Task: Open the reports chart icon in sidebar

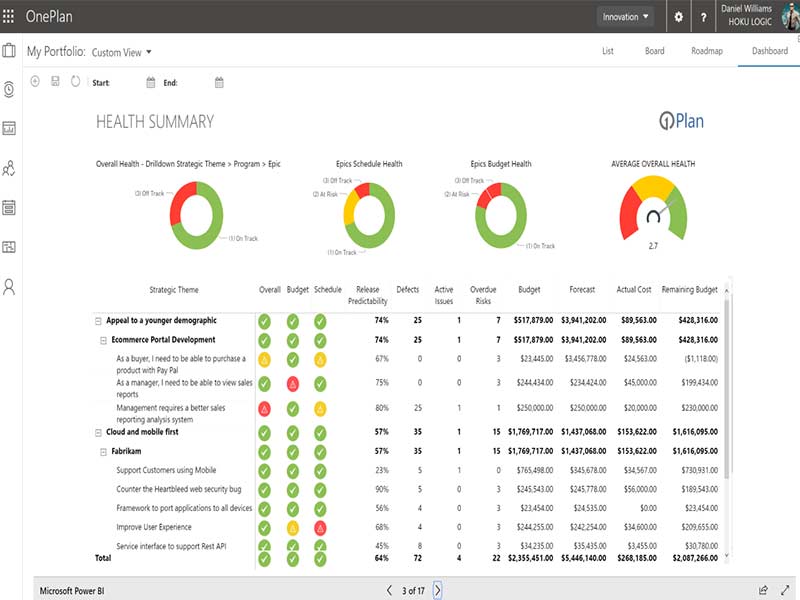Action: [10, 129]
